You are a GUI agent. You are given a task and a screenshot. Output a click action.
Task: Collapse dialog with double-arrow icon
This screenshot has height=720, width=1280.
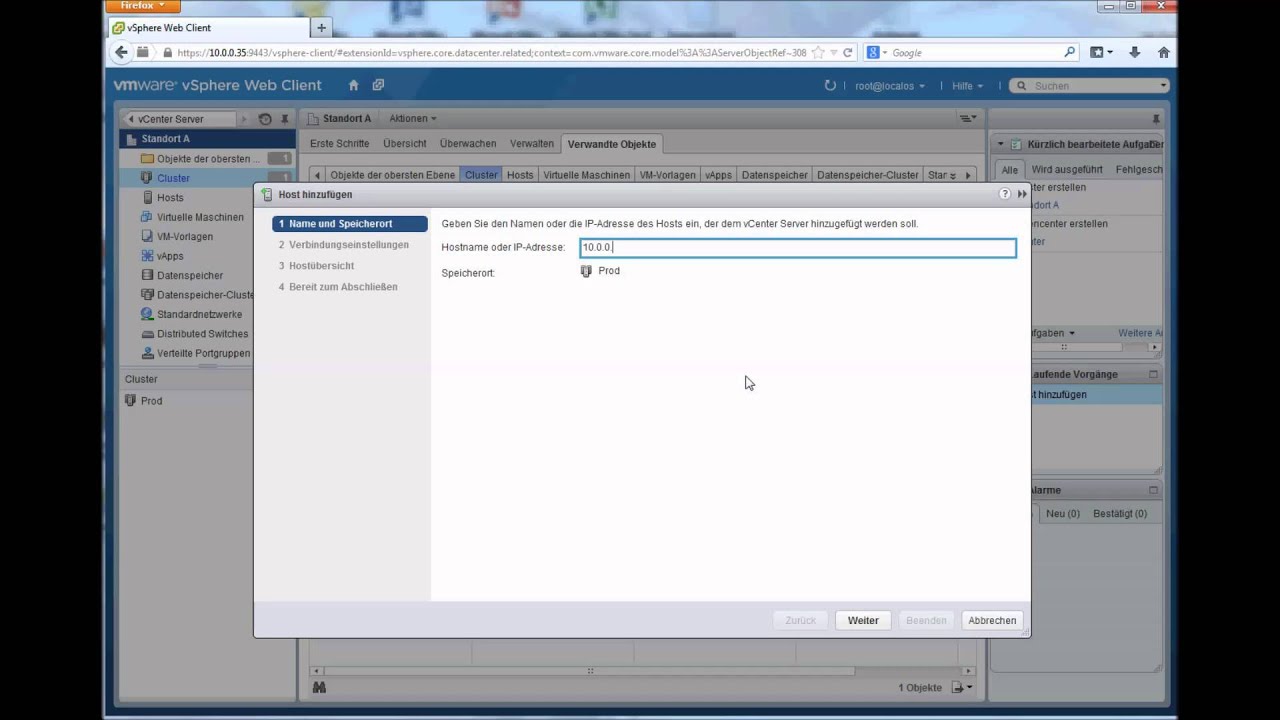[x=1022, y=194]
